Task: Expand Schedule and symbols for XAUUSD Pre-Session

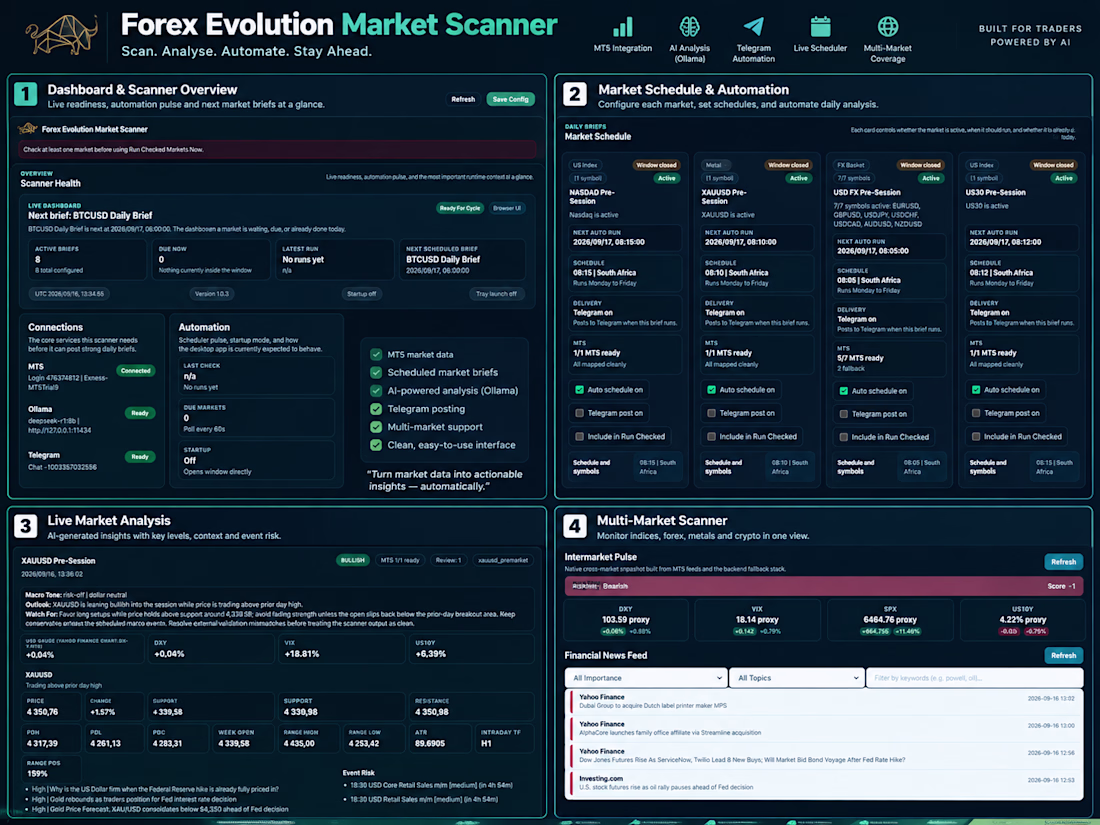Action: [x=757, y=467]
